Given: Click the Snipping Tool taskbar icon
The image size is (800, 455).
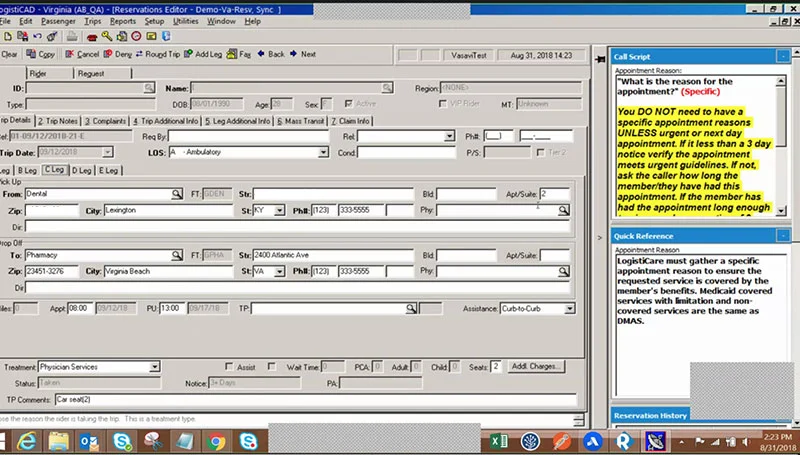Looking at the screenshot, I should pyautogui.click(x=153, y=441).
